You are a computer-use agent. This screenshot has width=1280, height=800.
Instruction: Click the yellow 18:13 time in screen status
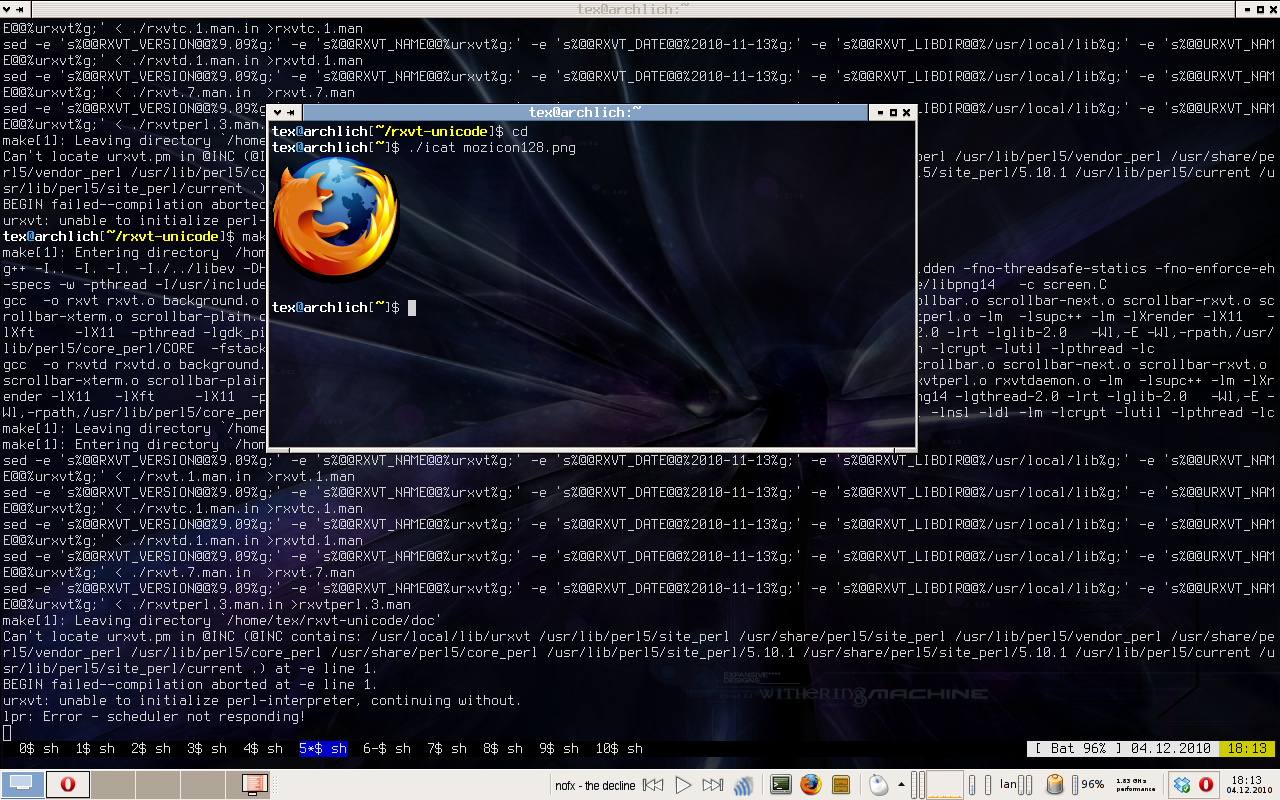(1245, 748)
